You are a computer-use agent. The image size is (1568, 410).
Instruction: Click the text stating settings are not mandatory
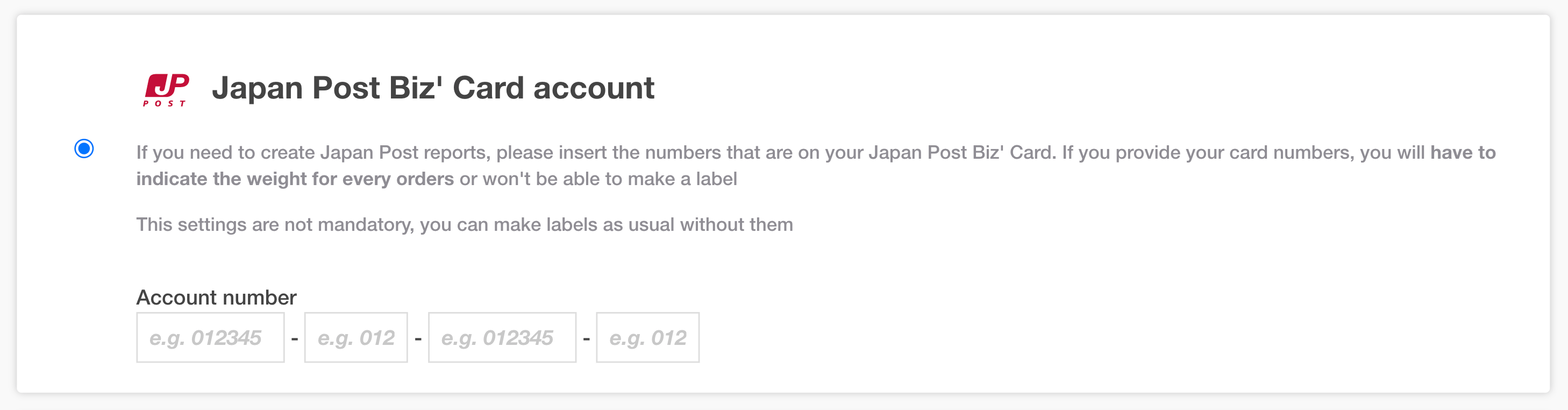coord(465,224)
